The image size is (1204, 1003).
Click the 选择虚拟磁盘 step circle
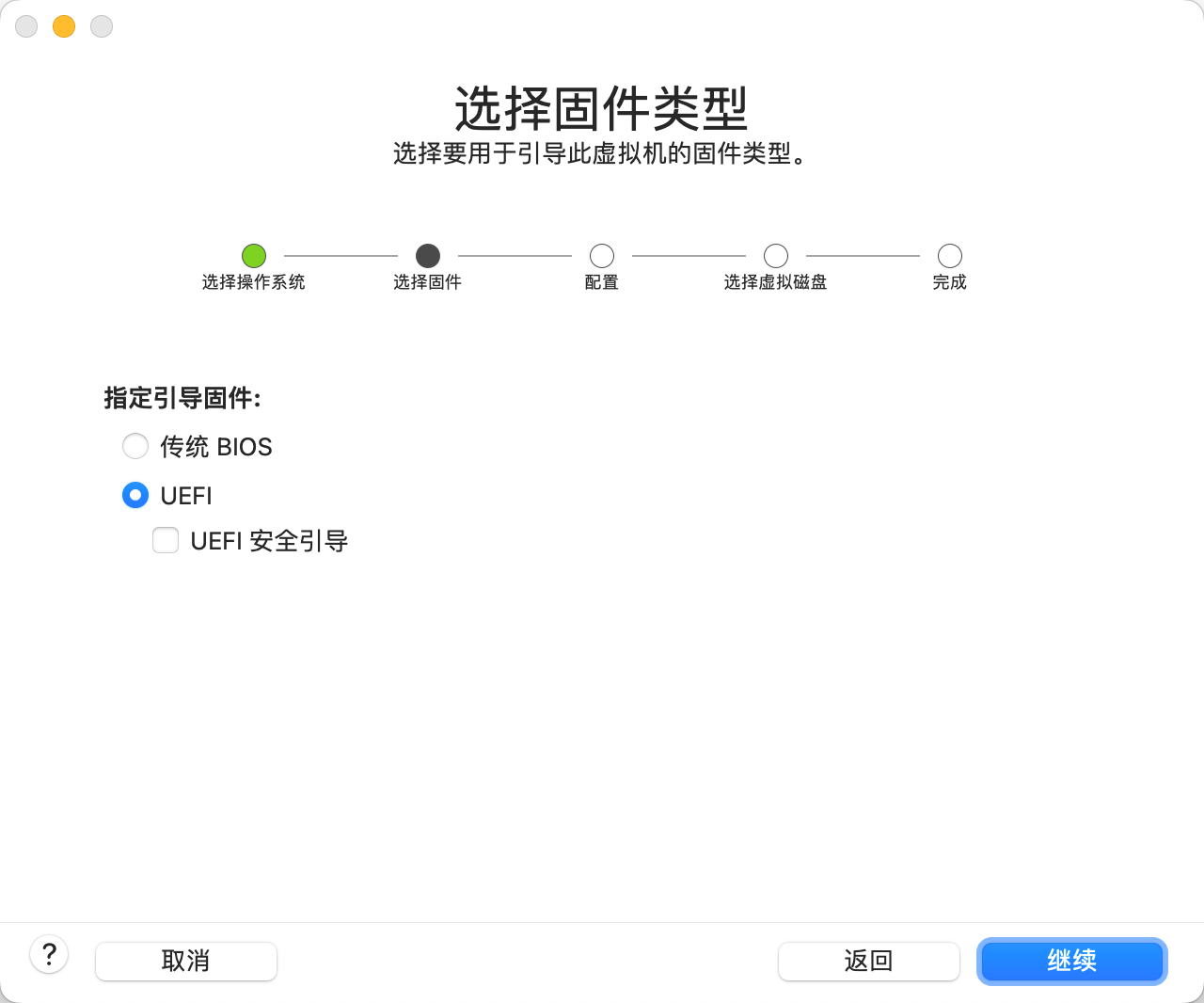coord(776,256)
